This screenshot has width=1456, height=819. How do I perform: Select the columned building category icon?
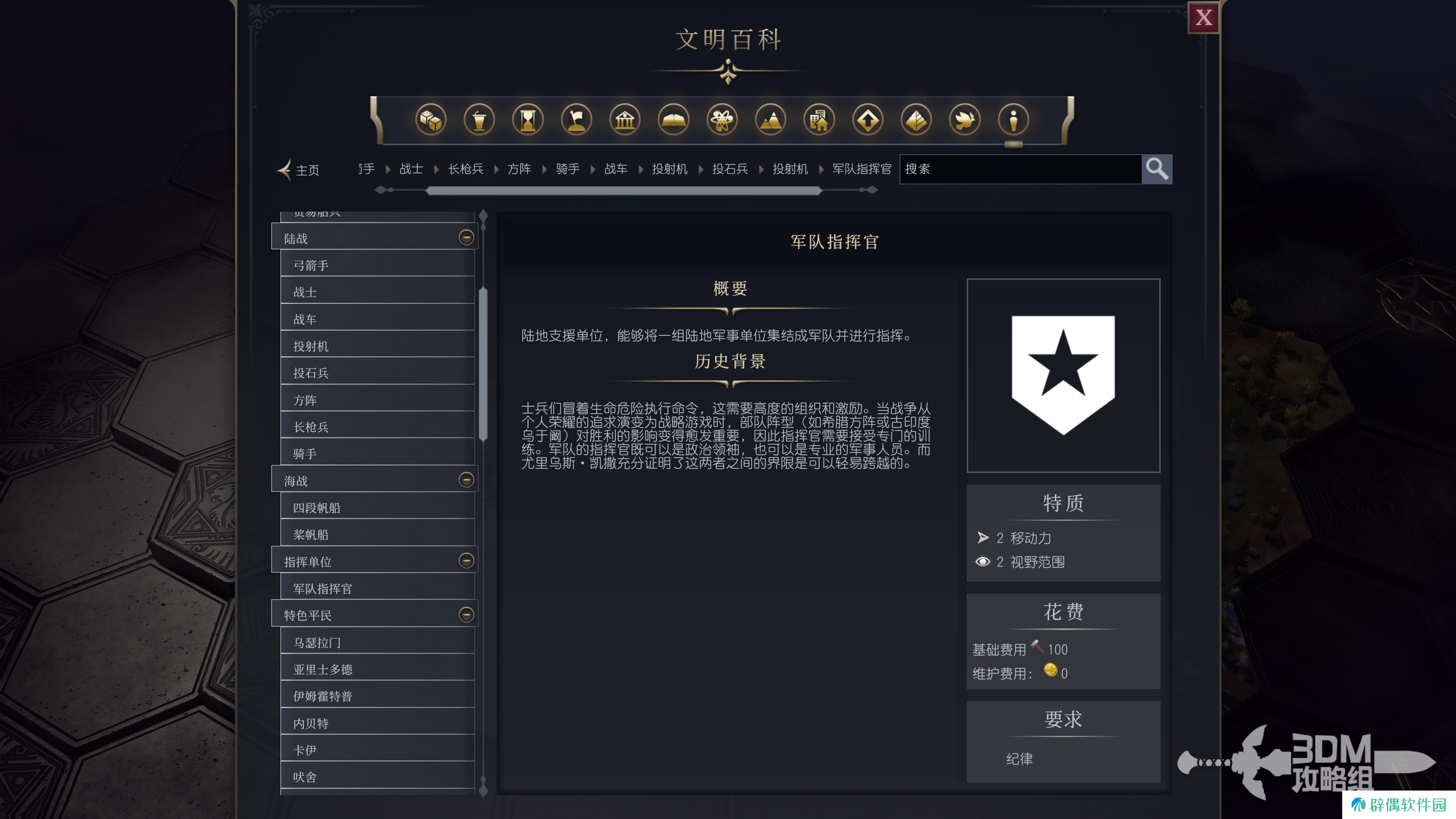pyautogui.click(x=625, y=120)
